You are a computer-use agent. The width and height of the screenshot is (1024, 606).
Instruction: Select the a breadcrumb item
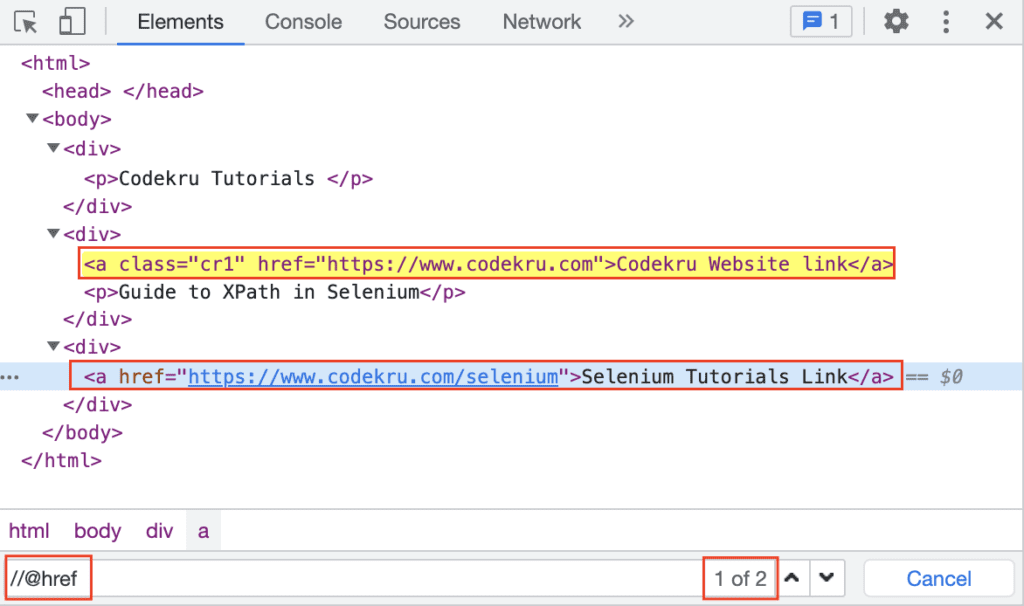[x=203, y=530]
